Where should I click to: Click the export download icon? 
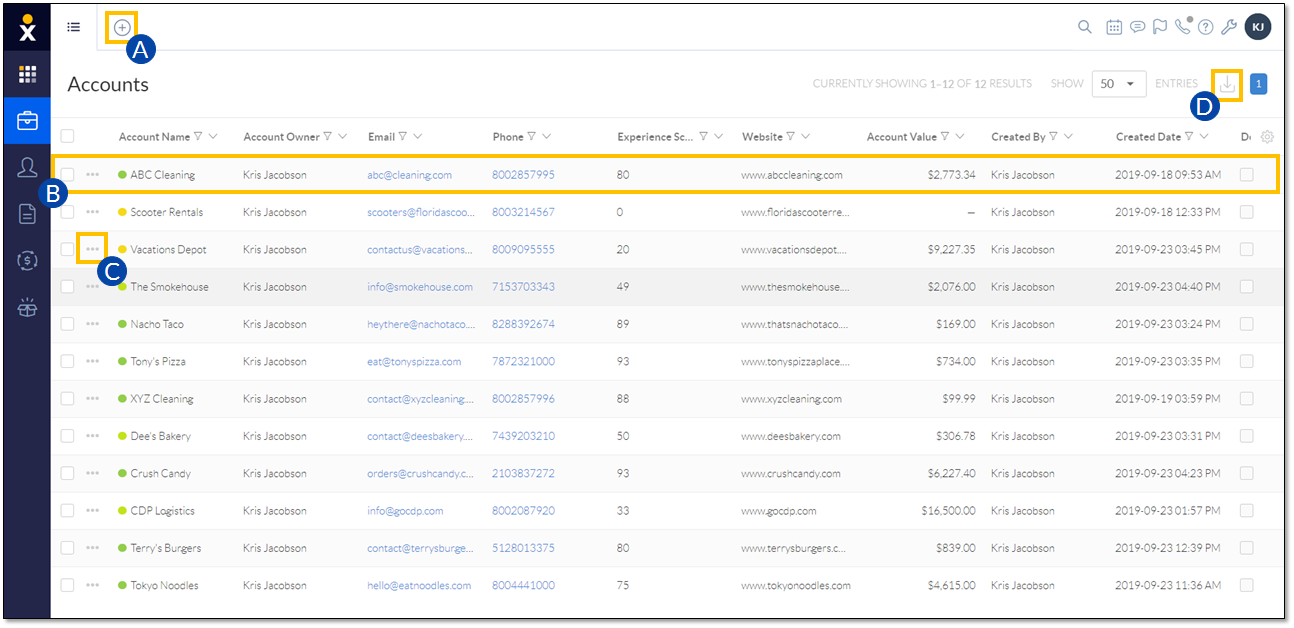tap(1227, 84)
